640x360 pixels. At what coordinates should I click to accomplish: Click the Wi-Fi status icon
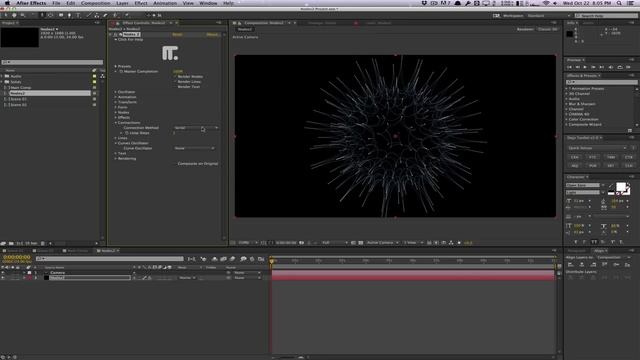click(546, 3)
